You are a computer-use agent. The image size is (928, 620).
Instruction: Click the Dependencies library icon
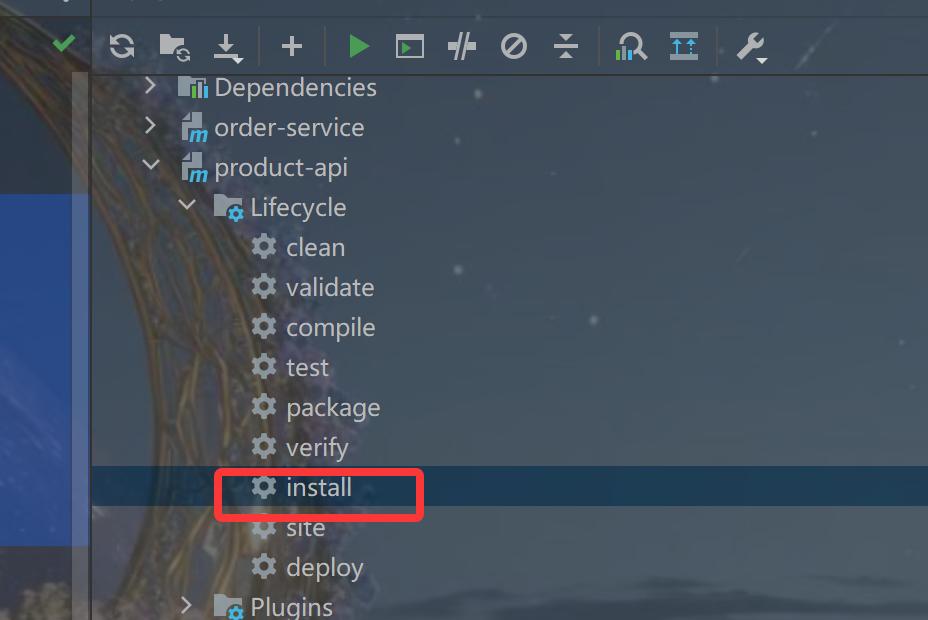(193, 87)
